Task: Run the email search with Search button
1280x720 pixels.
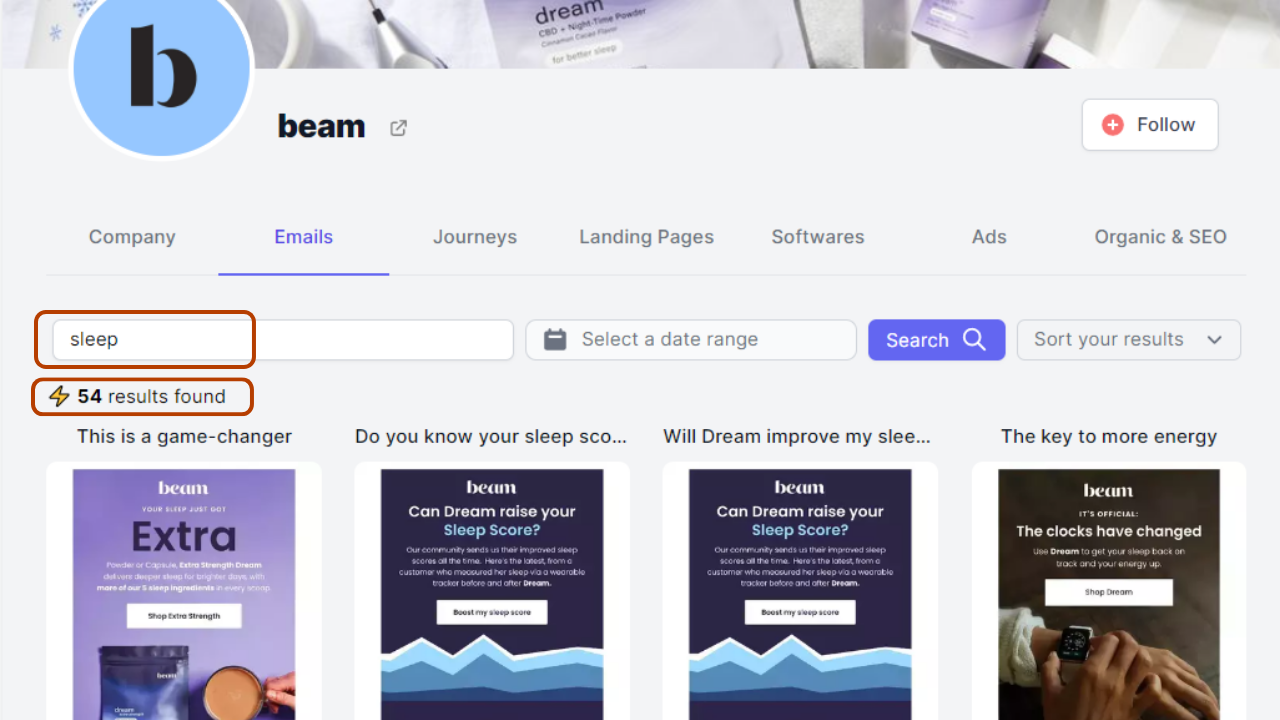Action: pos(936,340)
